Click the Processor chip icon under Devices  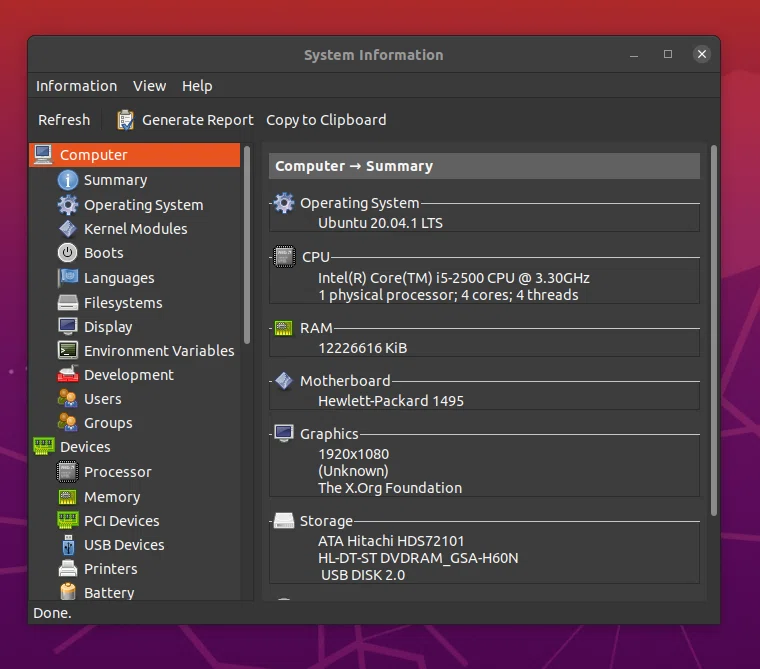click(67, 472)
